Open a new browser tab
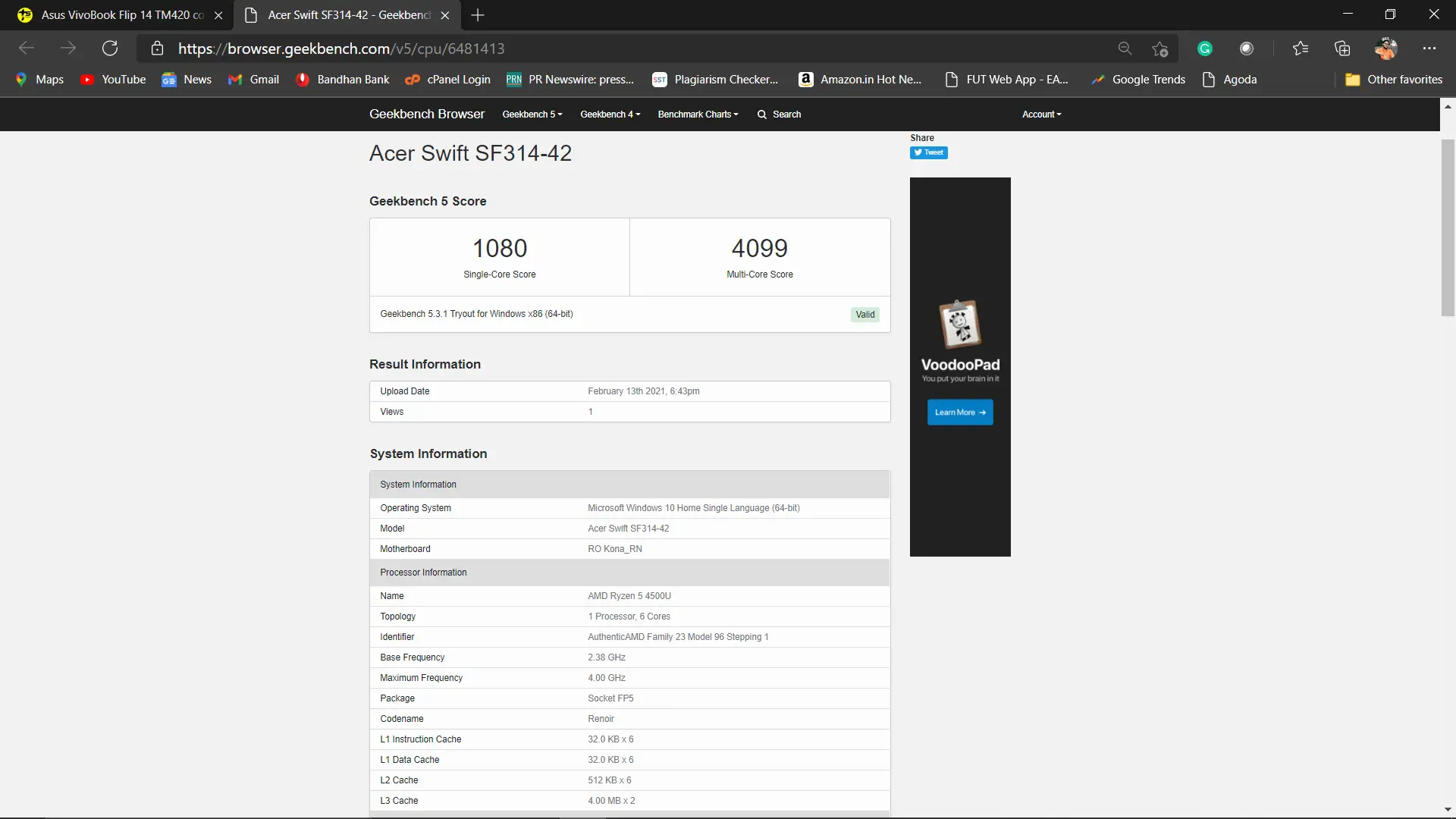Screen dimensions: 1456x819 [x=478, y=15]
